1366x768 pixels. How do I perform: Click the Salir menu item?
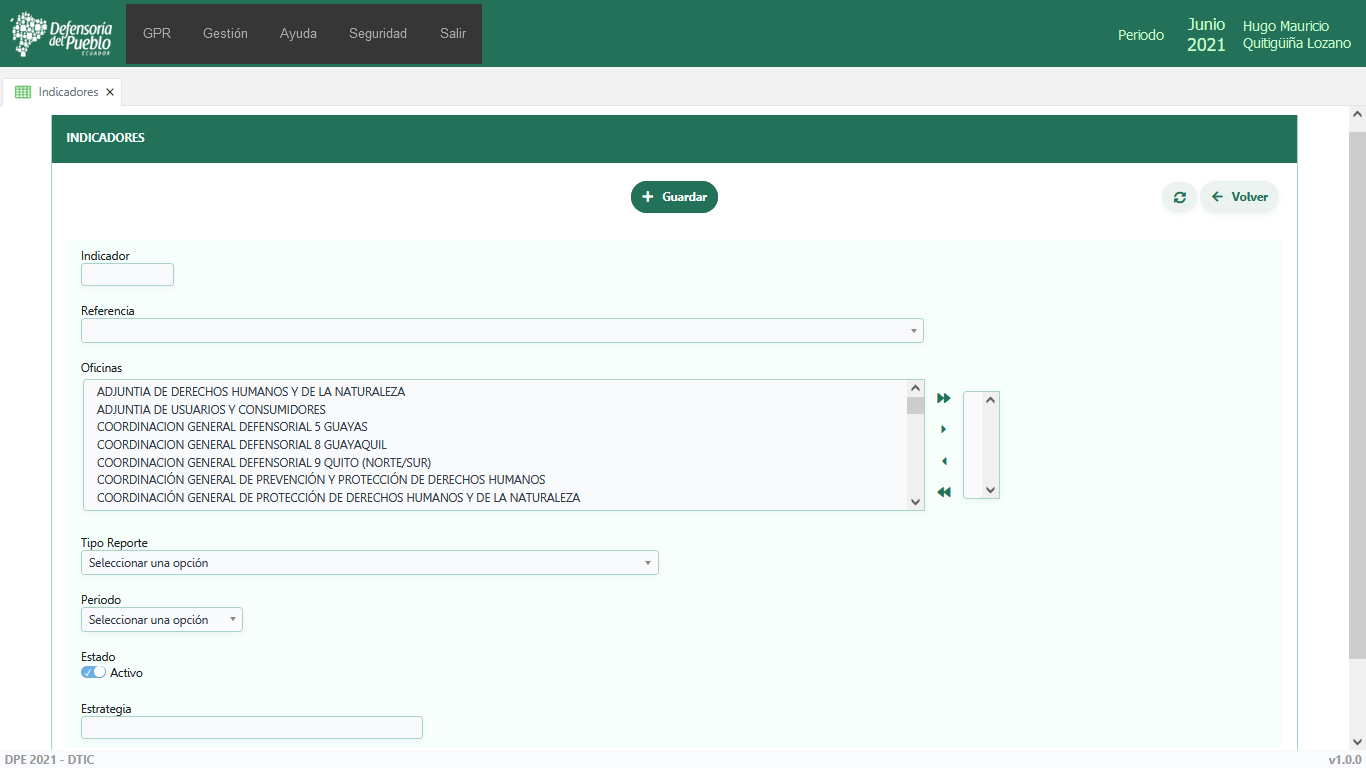click(453, 33)
